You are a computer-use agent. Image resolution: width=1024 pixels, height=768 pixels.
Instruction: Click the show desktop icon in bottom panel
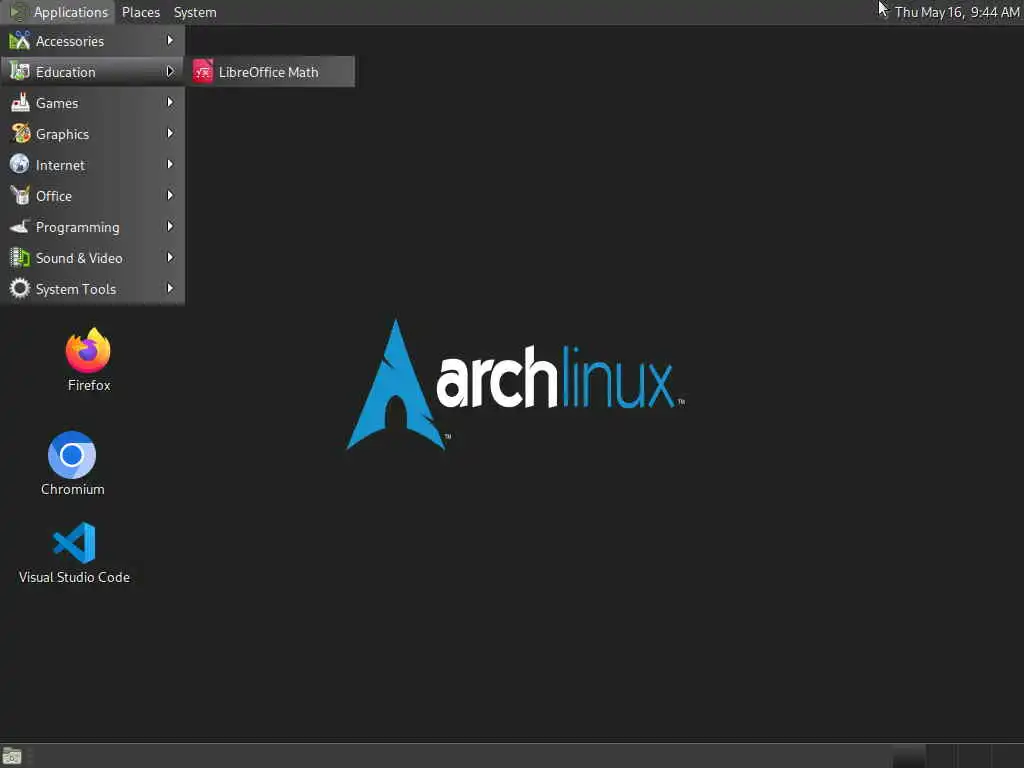tap(12, 757)
